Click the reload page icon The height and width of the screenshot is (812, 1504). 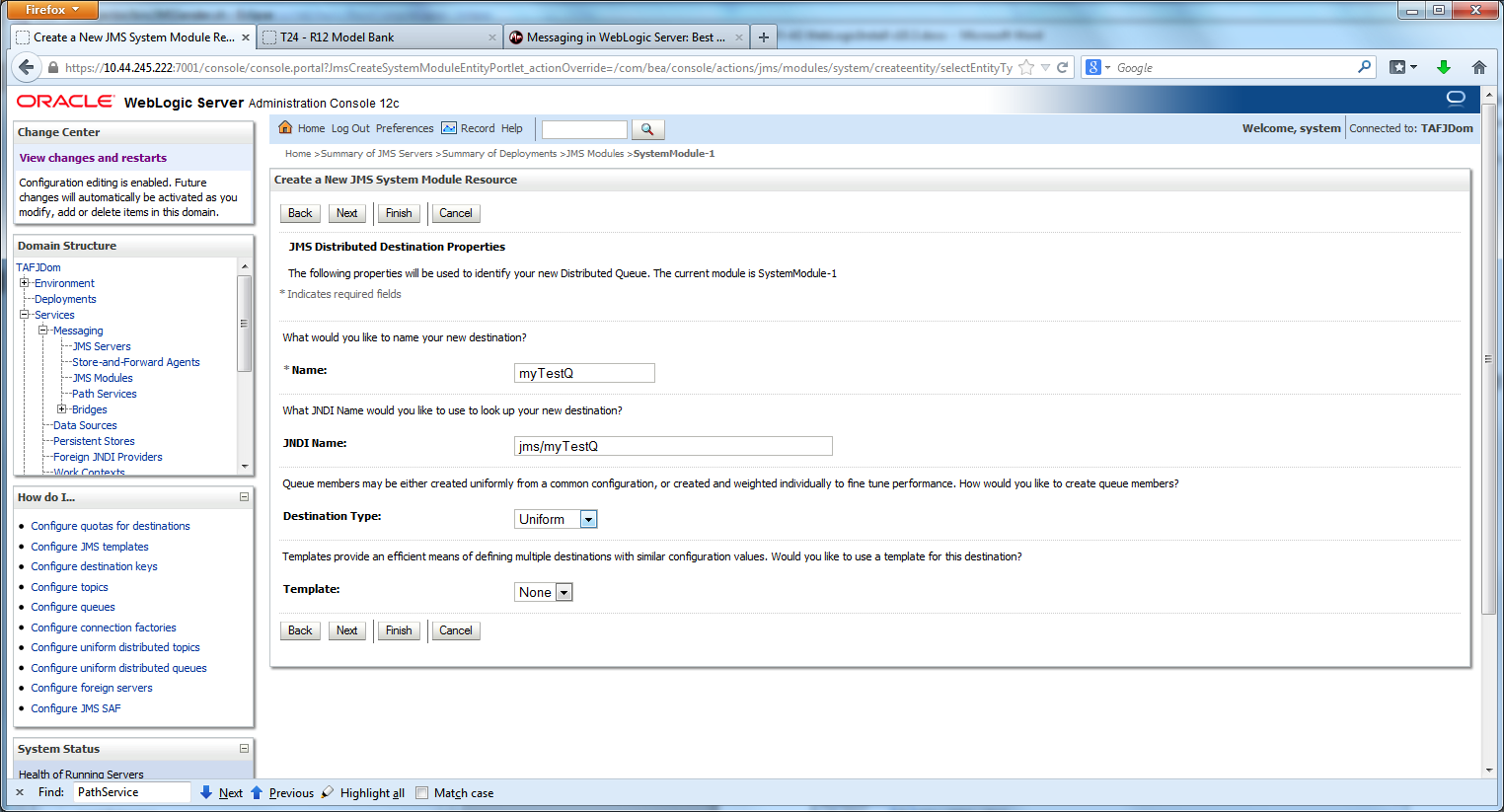click(1063, 67)
